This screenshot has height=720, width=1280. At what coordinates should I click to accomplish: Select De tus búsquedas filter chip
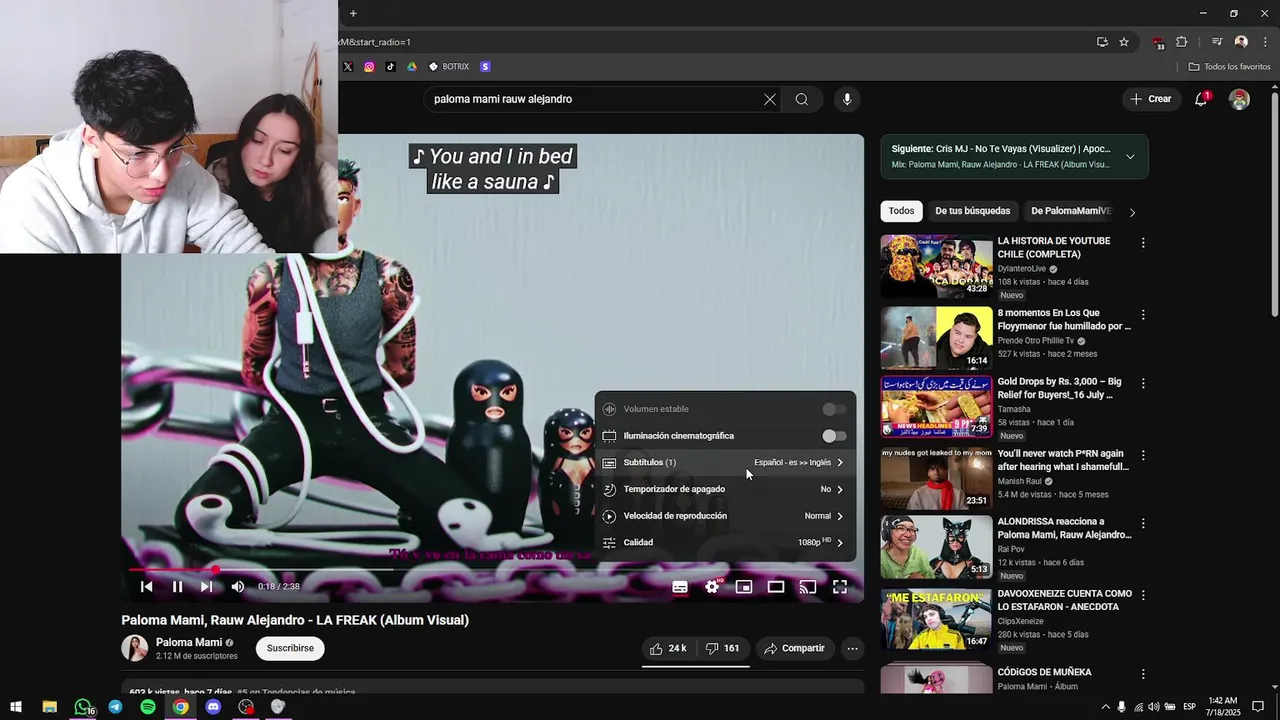(x=972, y=211)
